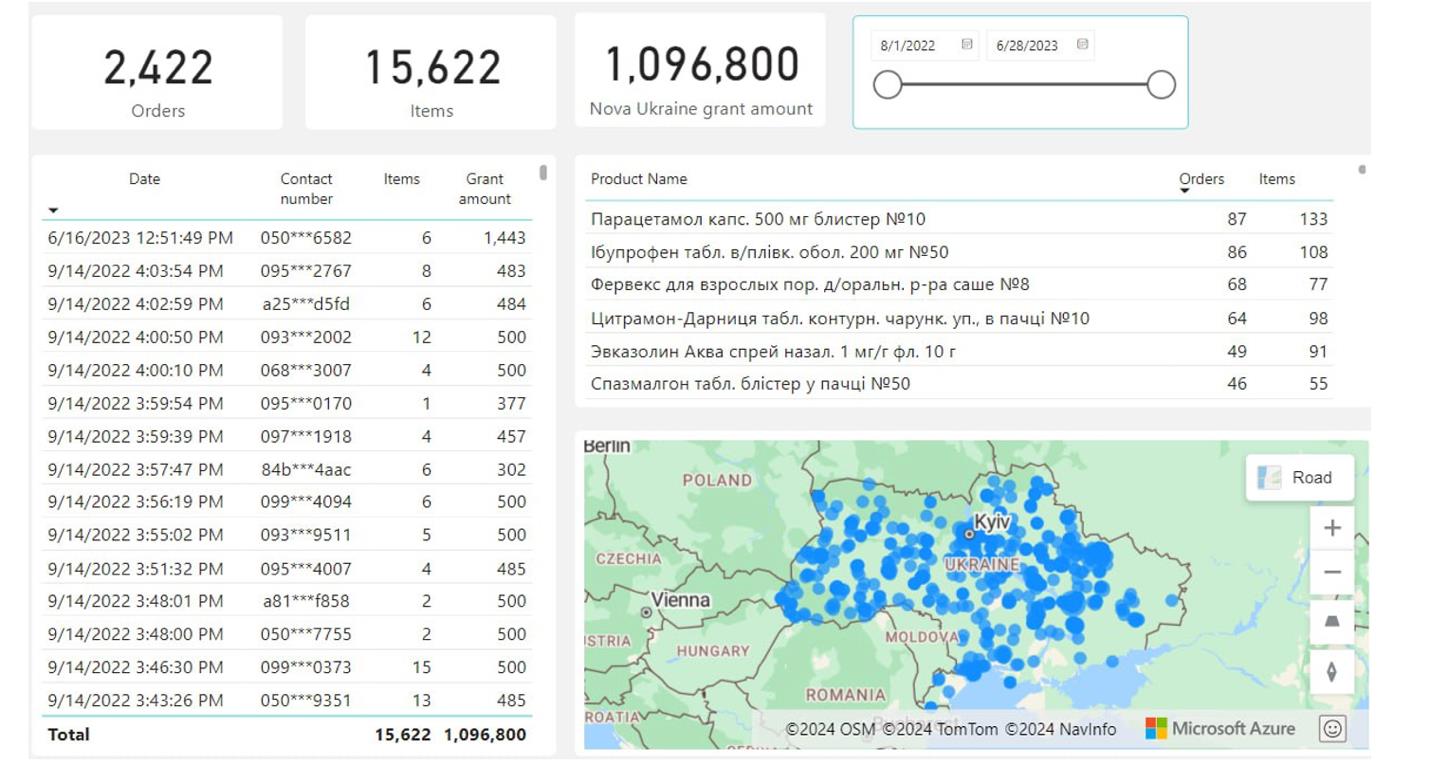Select the 2,422 Orders card
The height and width of the screenshot is (766, 1430).
coord(157,72)
